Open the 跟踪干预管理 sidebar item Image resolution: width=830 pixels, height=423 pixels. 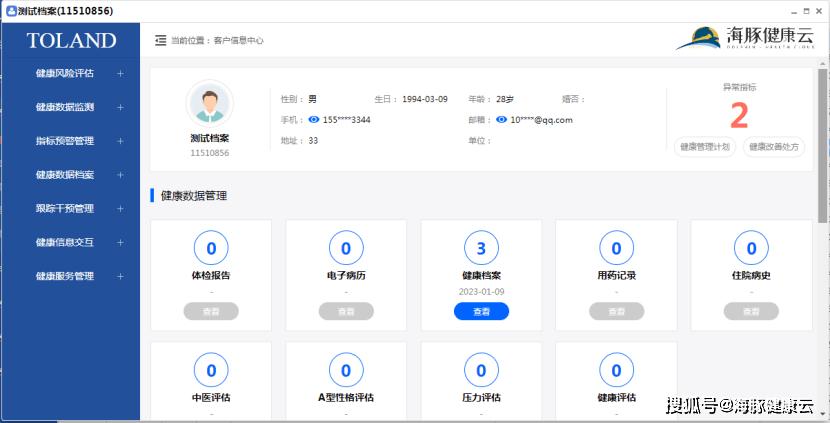(x=65, y=209)
